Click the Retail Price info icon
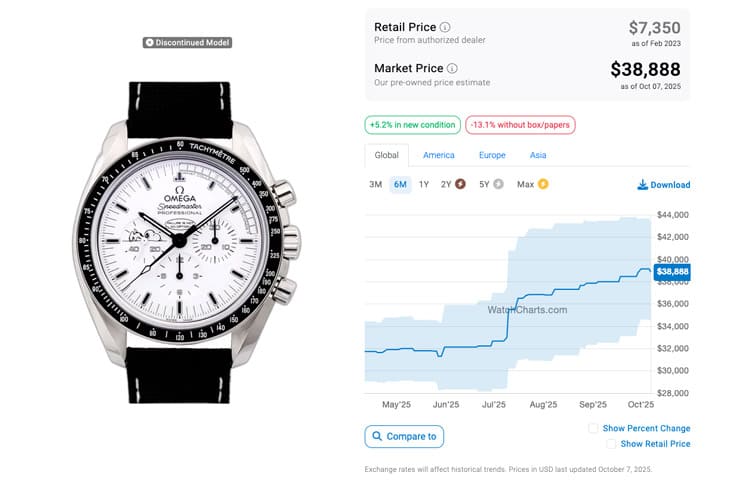Screen dimensions: 730x482 445,27
